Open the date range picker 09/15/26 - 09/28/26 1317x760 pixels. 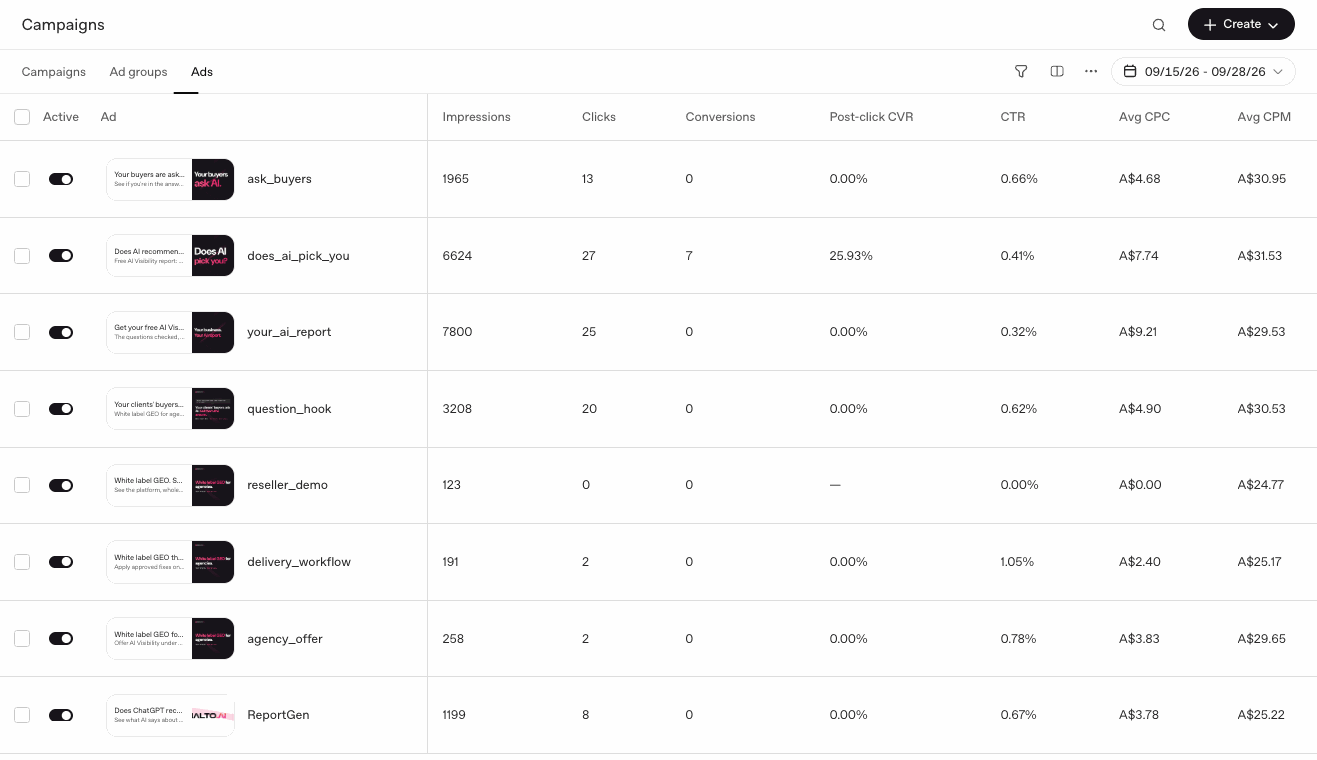click(1203, 72)
